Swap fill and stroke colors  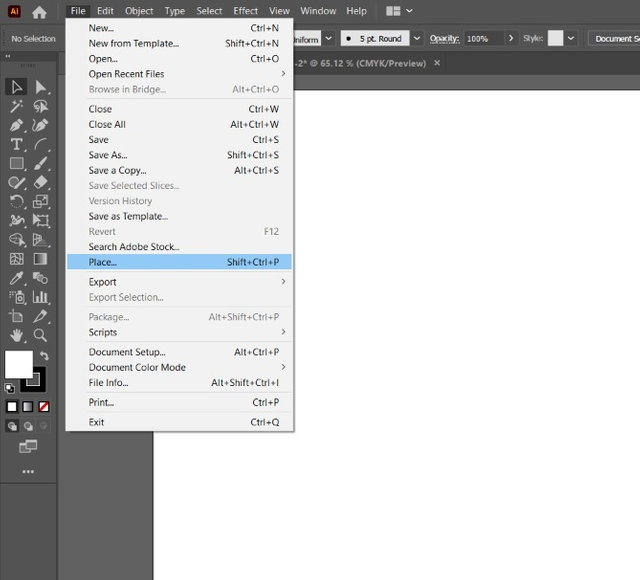[x=44, y=356]
